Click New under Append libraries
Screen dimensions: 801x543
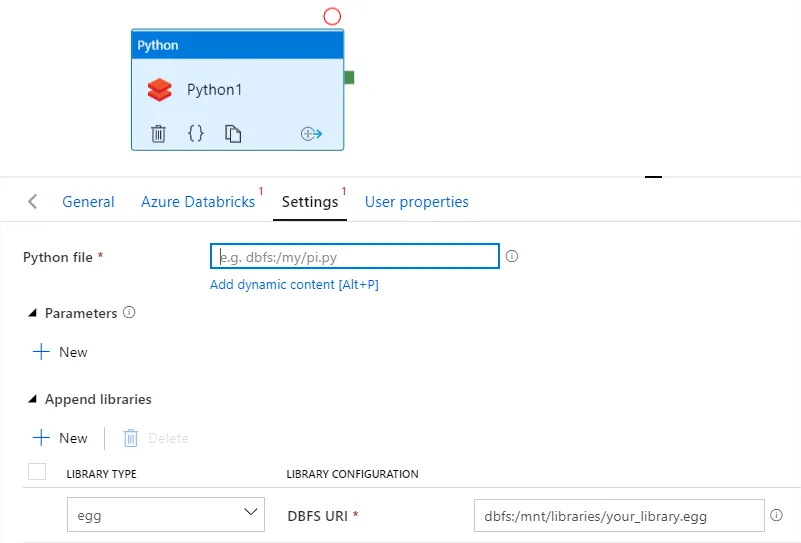pyautogui.click(x=73, y=438)
